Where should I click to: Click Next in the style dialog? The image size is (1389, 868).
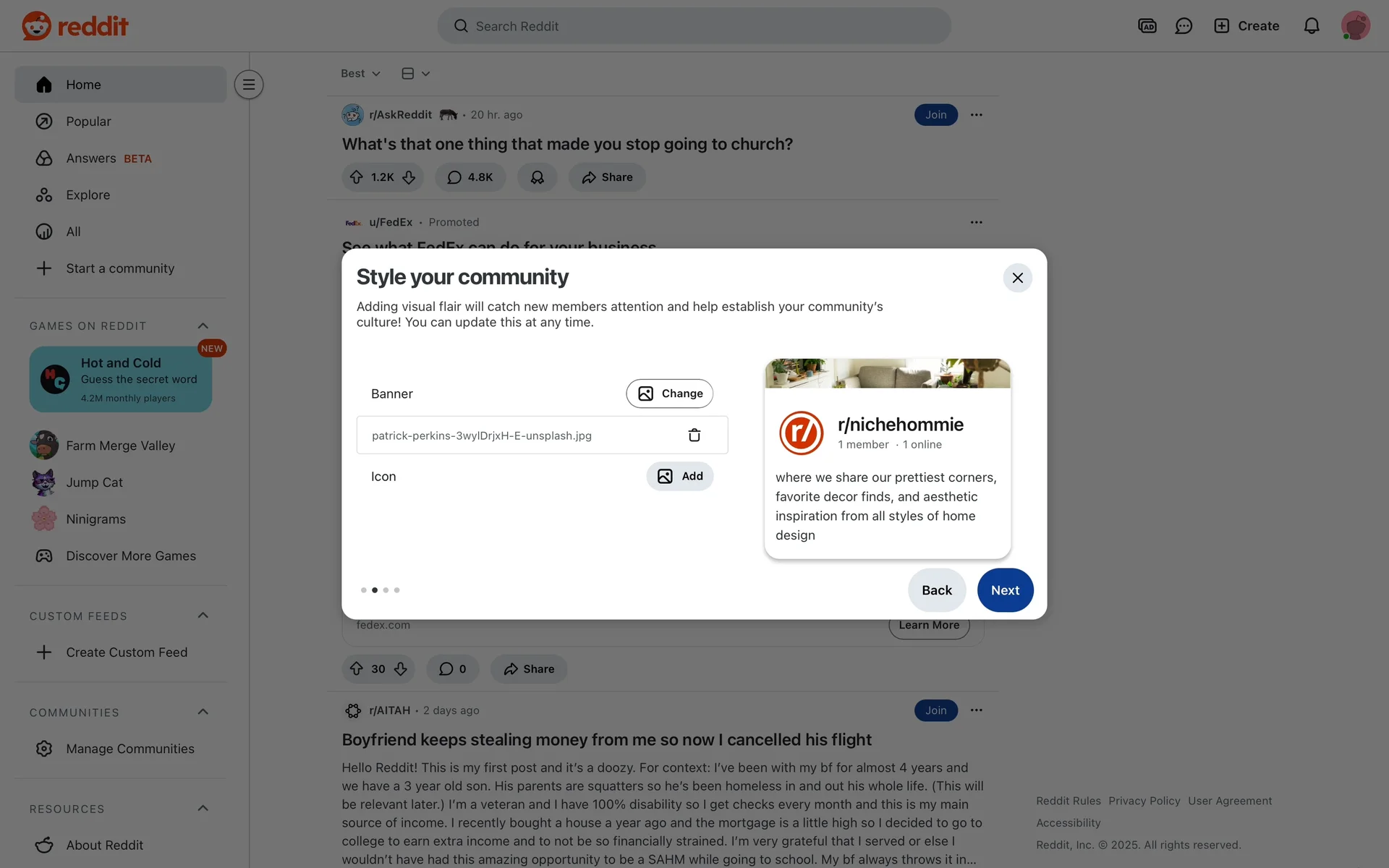tap(1005, 590)
